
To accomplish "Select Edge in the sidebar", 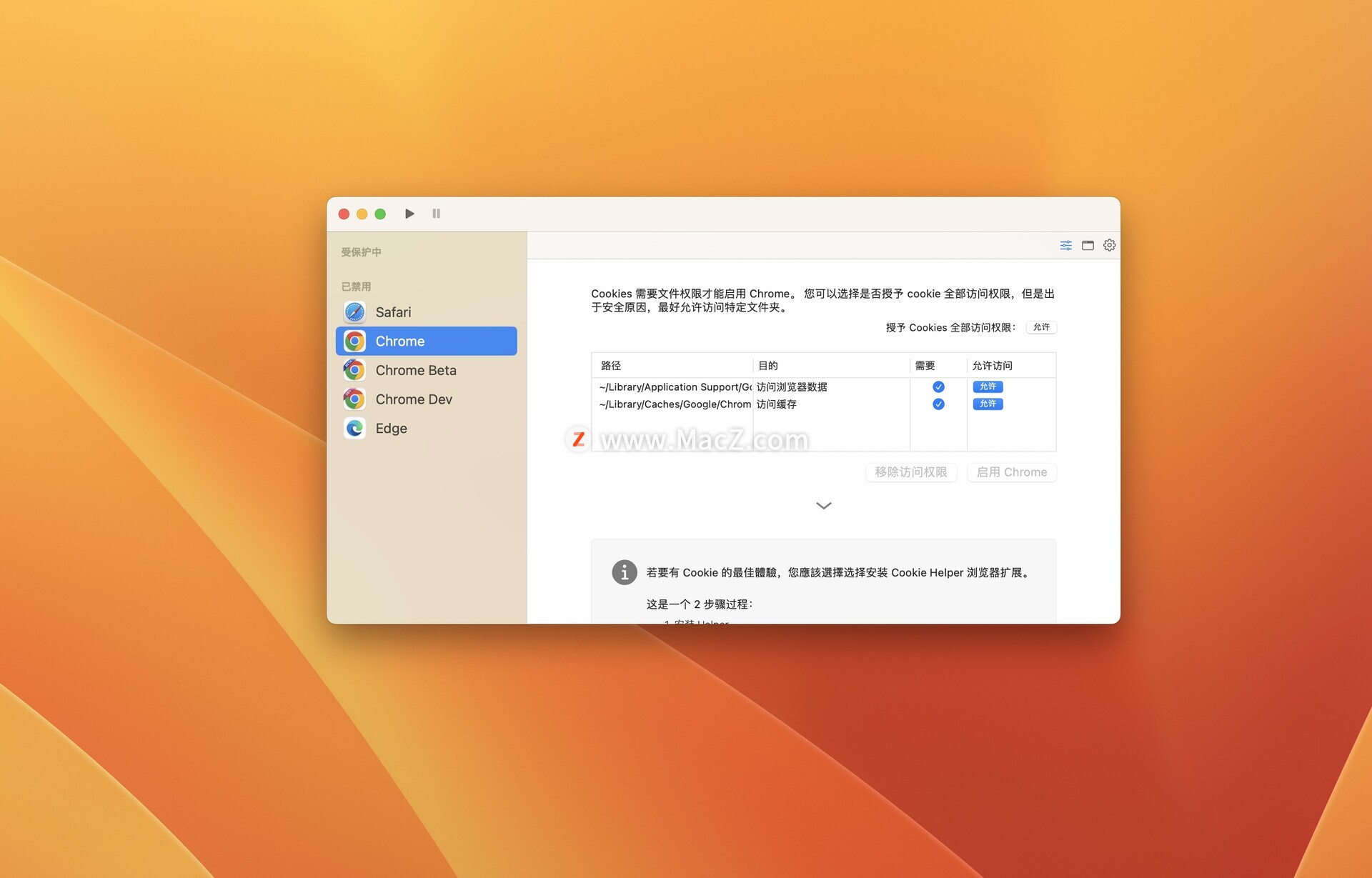I will [427, 428].
